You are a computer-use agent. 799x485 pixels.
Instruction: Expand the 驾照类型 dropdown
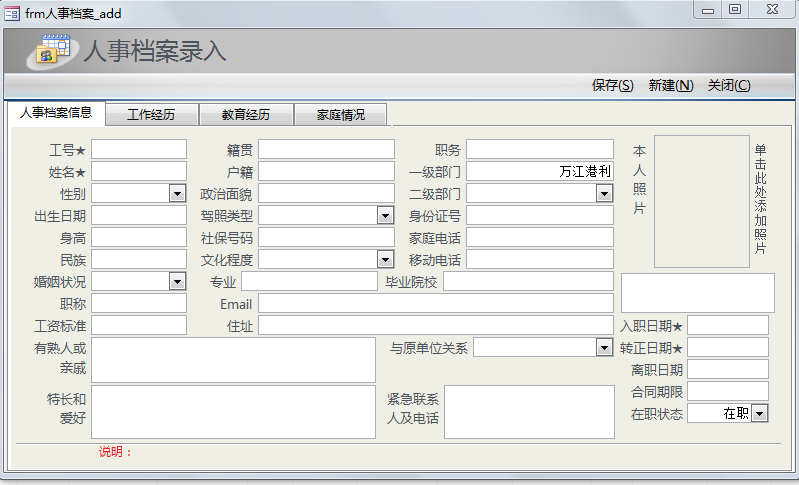(385, 216)
